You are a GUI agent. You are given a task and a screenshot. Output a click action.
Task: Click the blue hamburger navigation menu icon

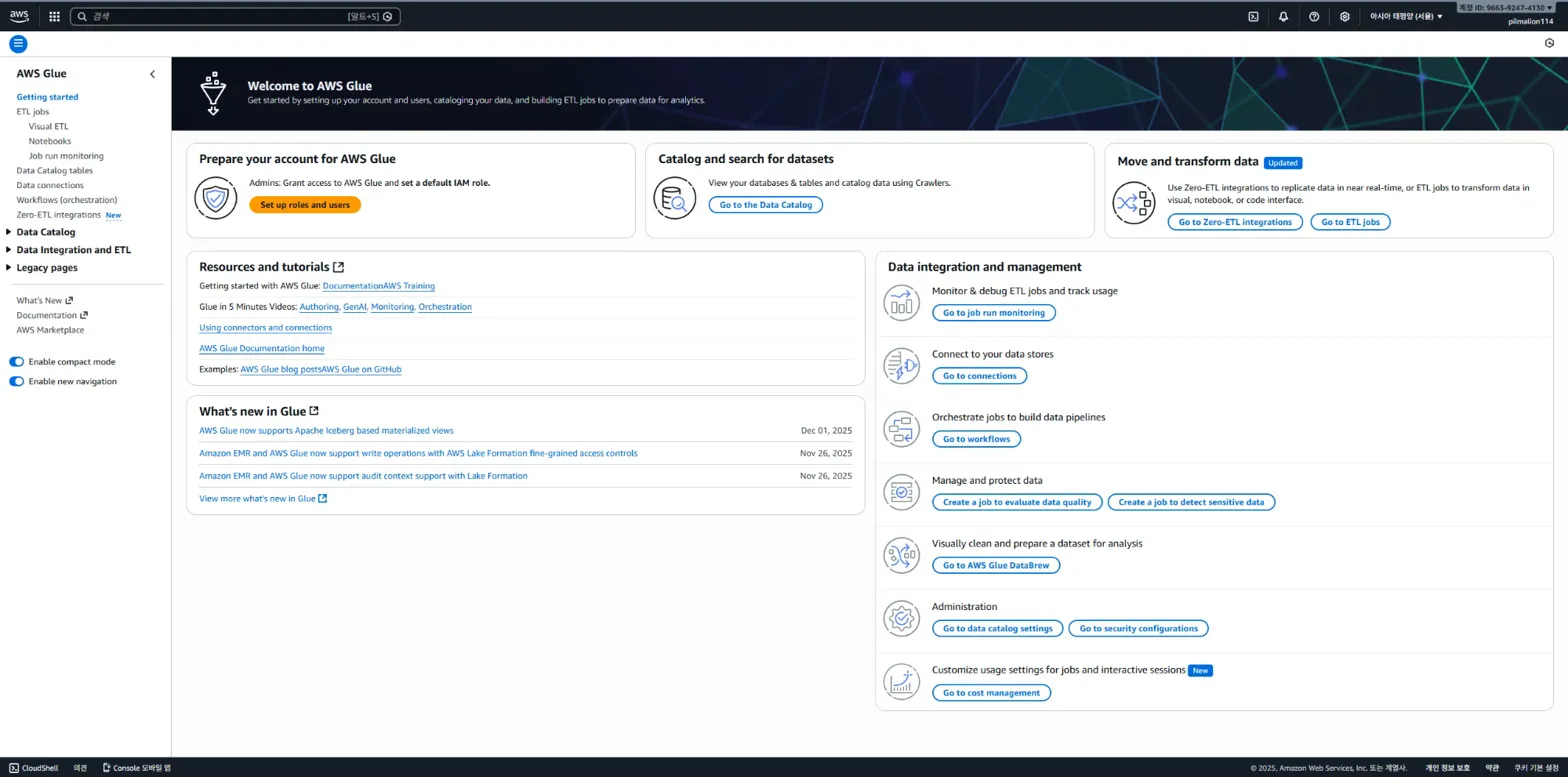18,43
